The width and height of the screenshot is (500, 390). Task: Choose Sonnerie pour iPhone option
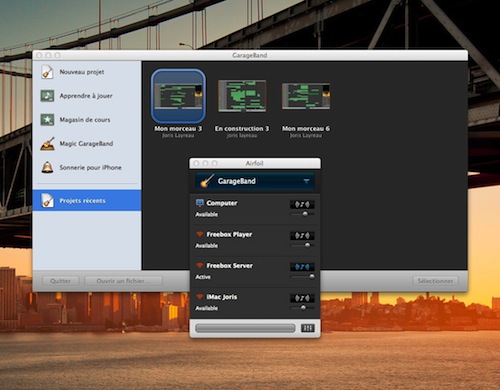tap(87, 167)
